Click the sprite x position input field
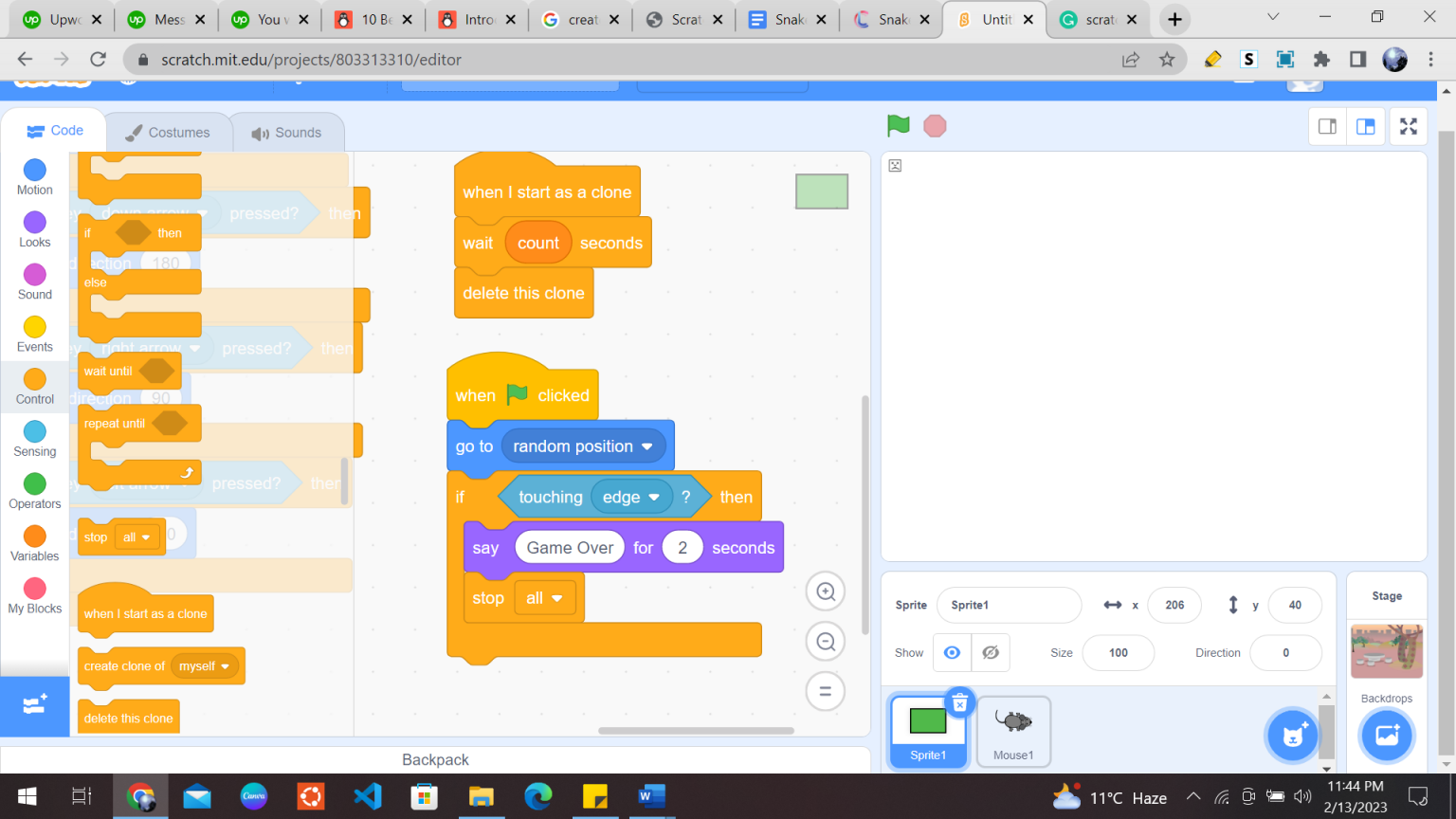 click(x=1174, y=605)
